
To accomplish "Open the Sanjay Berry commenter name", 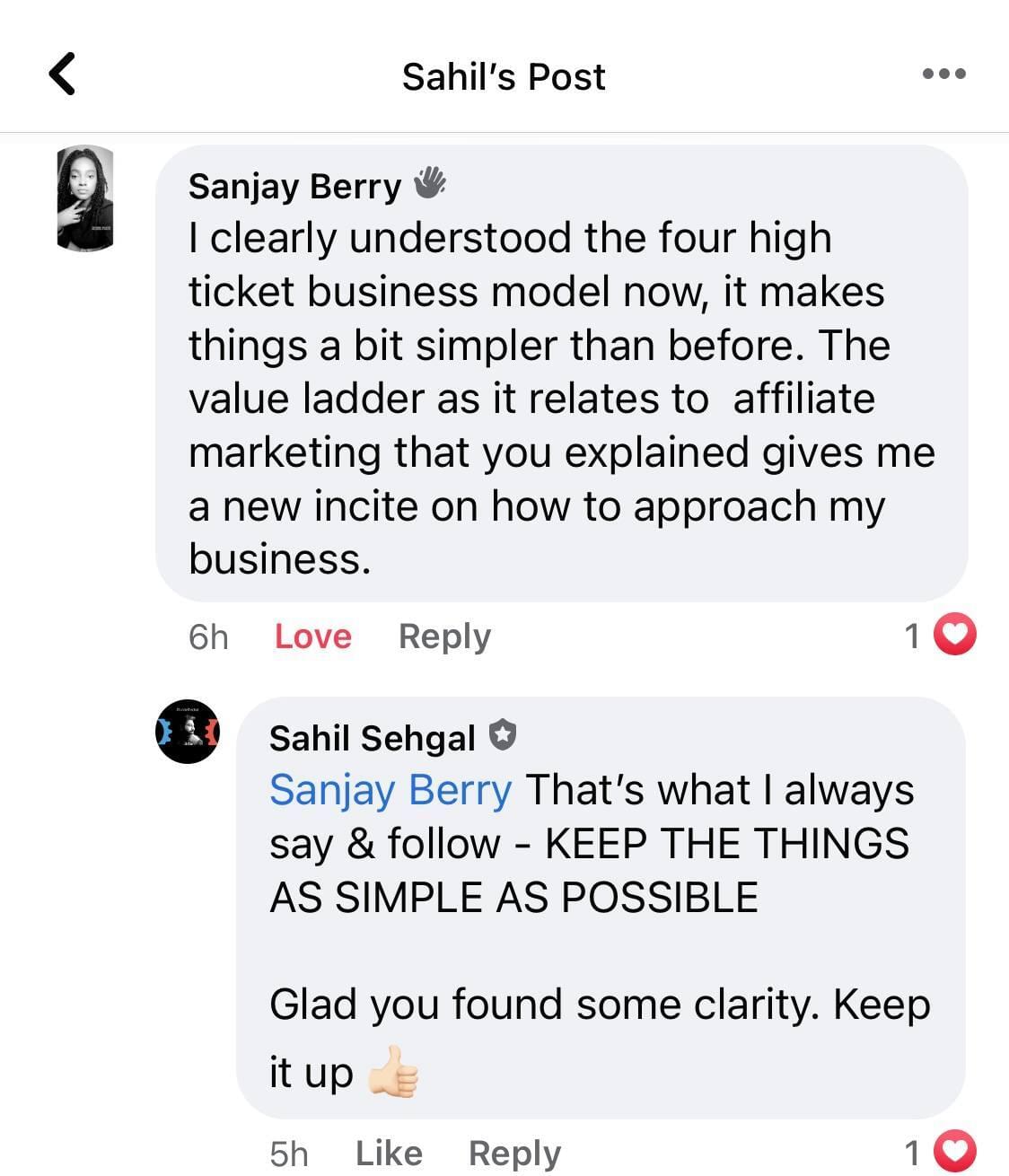I will 294,187.
